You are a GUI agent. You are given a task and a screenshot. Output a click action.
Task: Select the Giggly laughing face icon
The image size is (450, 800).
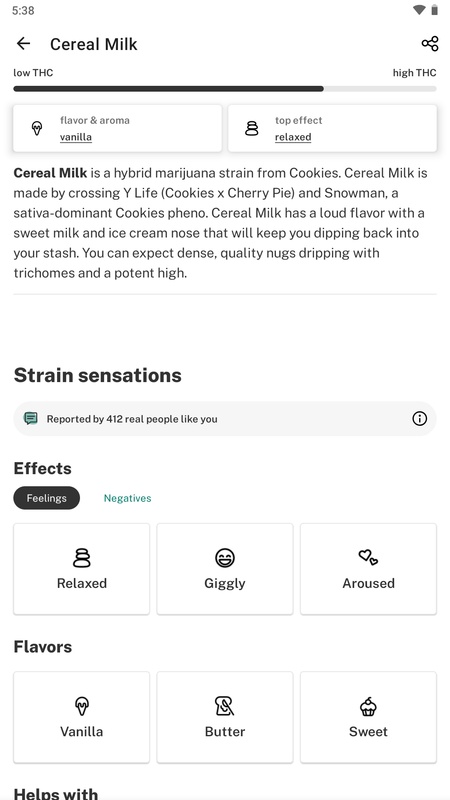coord(225,558)
